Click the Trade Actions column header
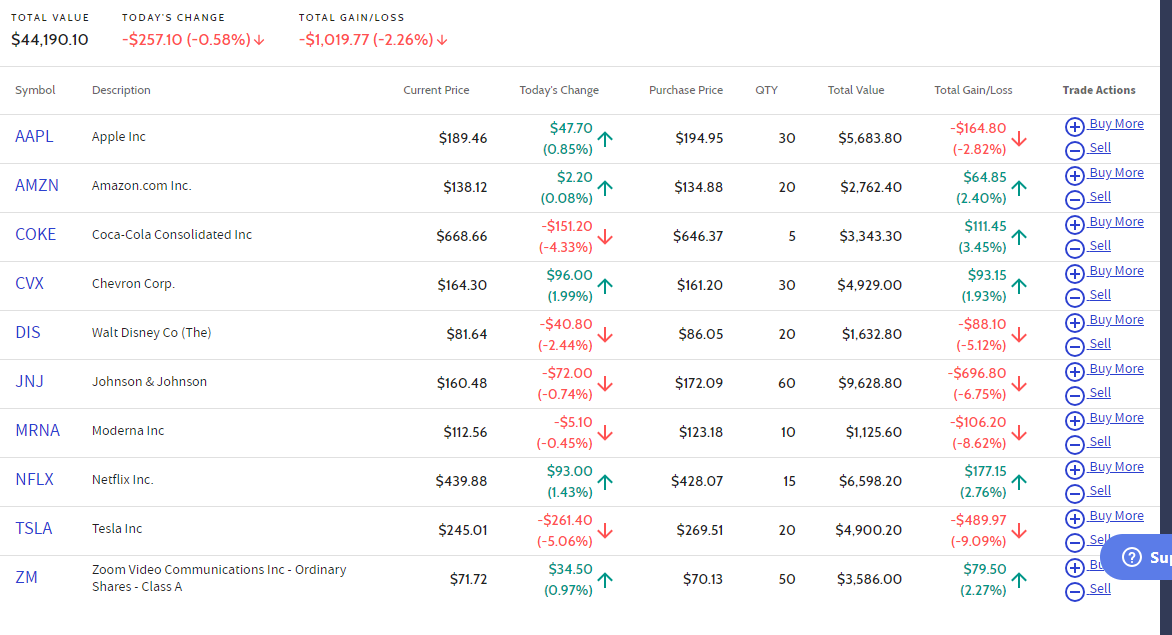Image resolution: width=1172 pixels, height=635 pixels. tap(1099, 90)
